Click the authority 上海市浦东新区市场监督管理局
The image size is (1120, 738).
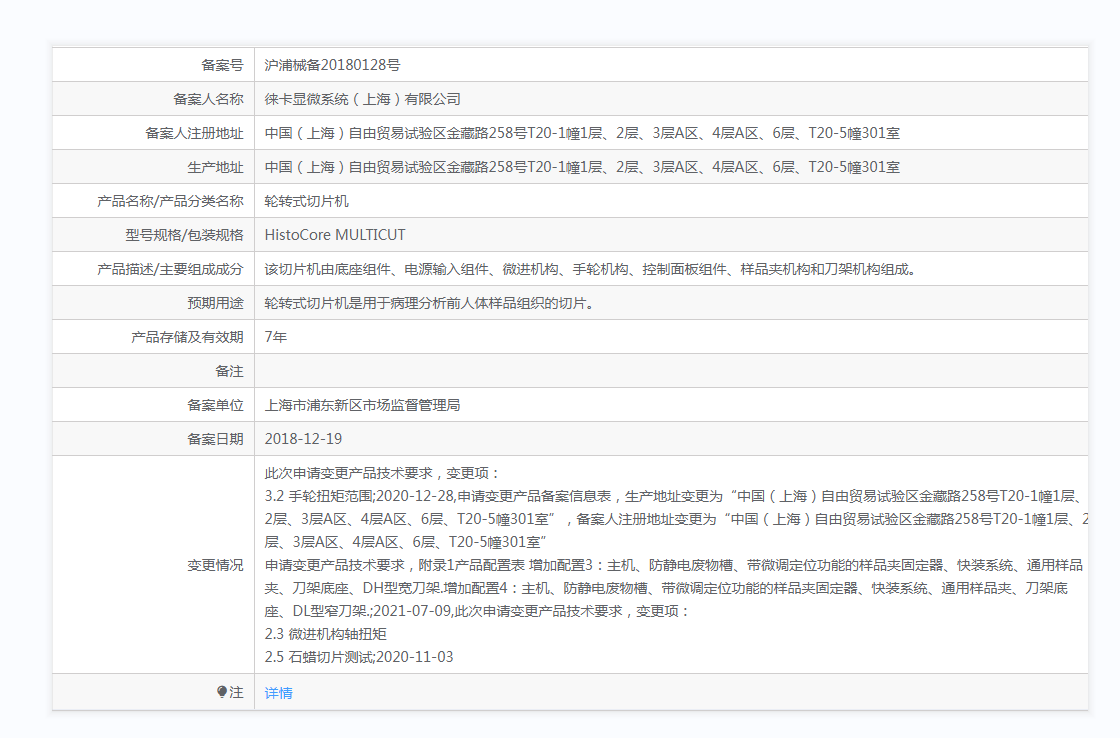(x=362, y=405)
